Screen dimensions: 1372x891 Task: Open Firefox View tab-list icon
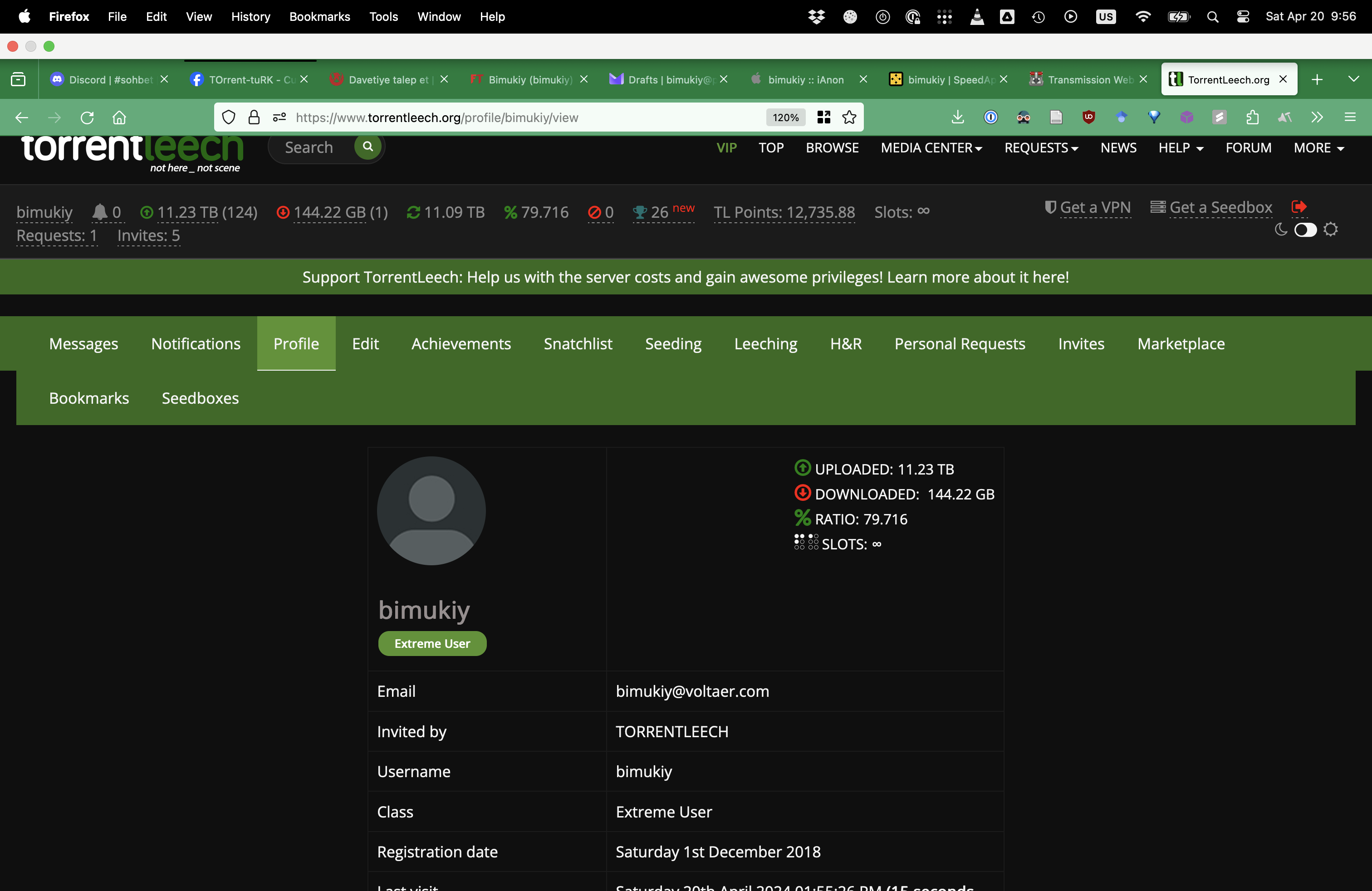(x=19, y=79)
